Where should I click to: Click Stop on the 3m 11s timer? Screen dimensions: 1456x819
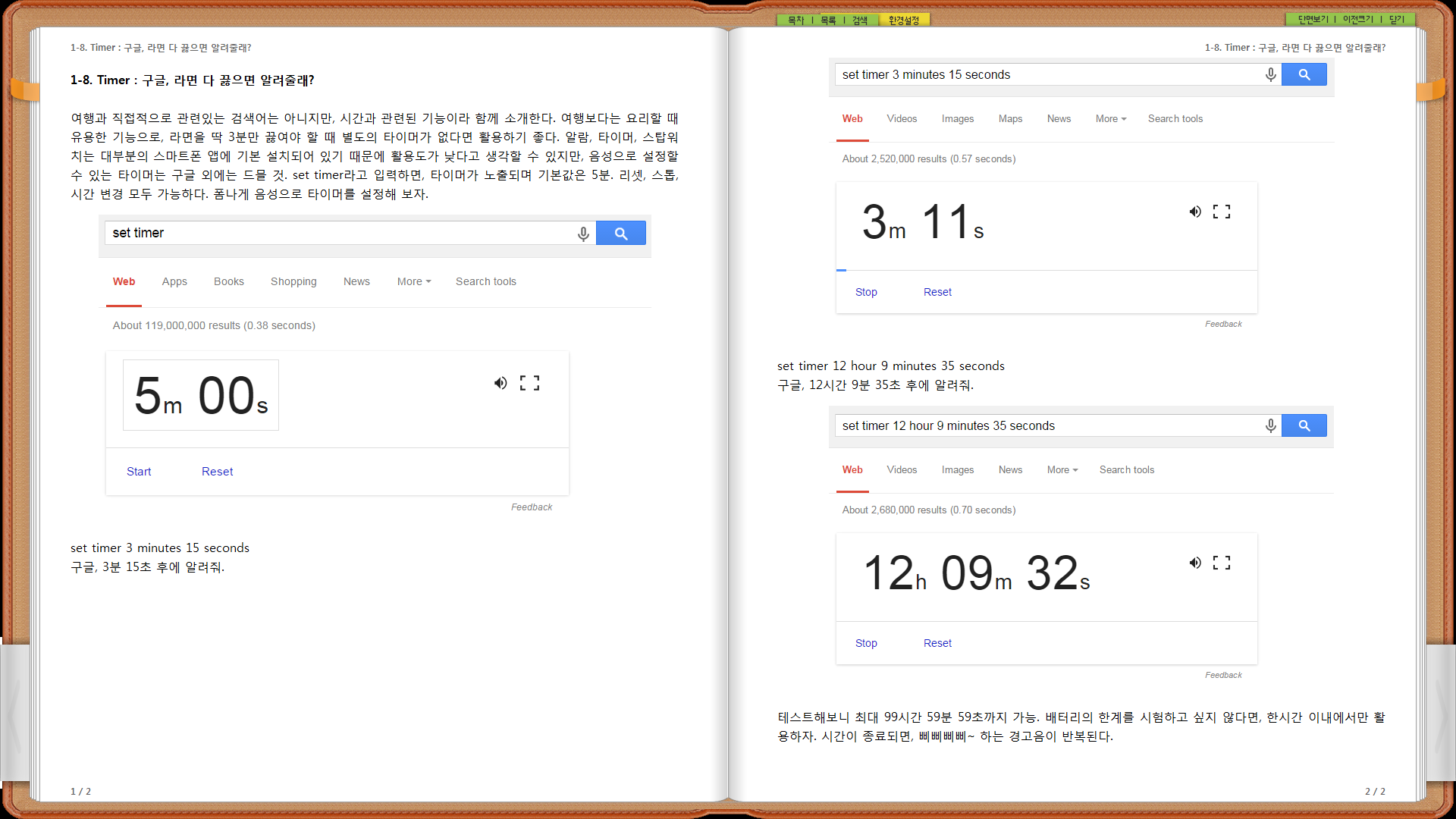[866, 292]
